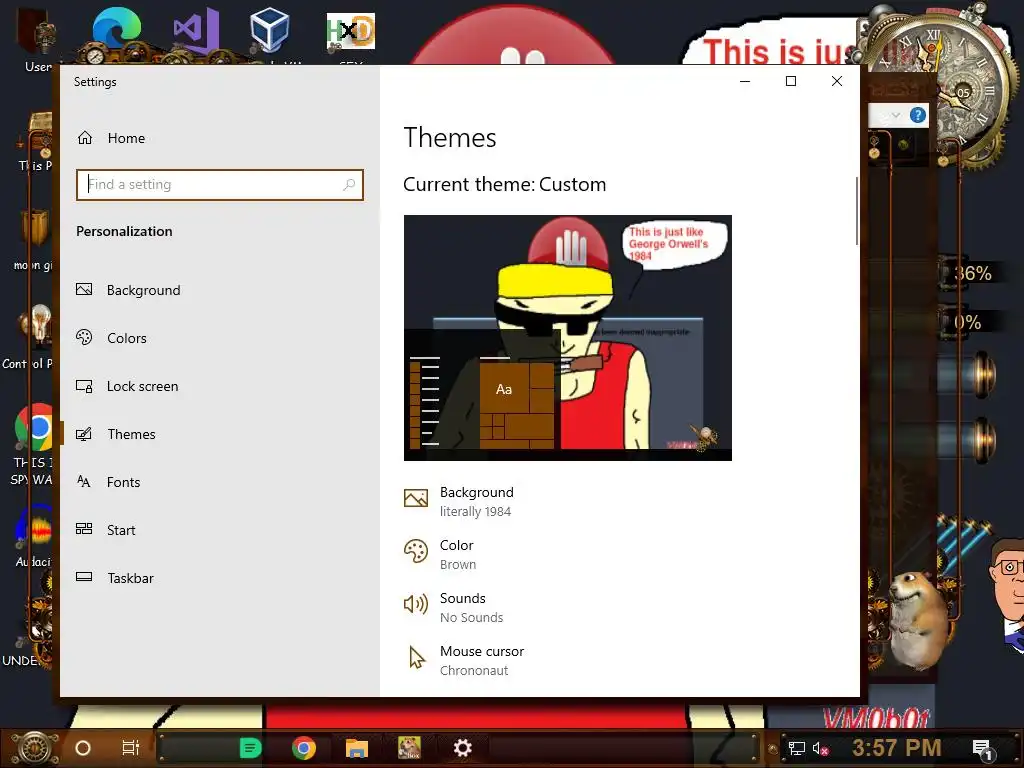Click the Colors palette icon in sidebar

pos(84,337)
